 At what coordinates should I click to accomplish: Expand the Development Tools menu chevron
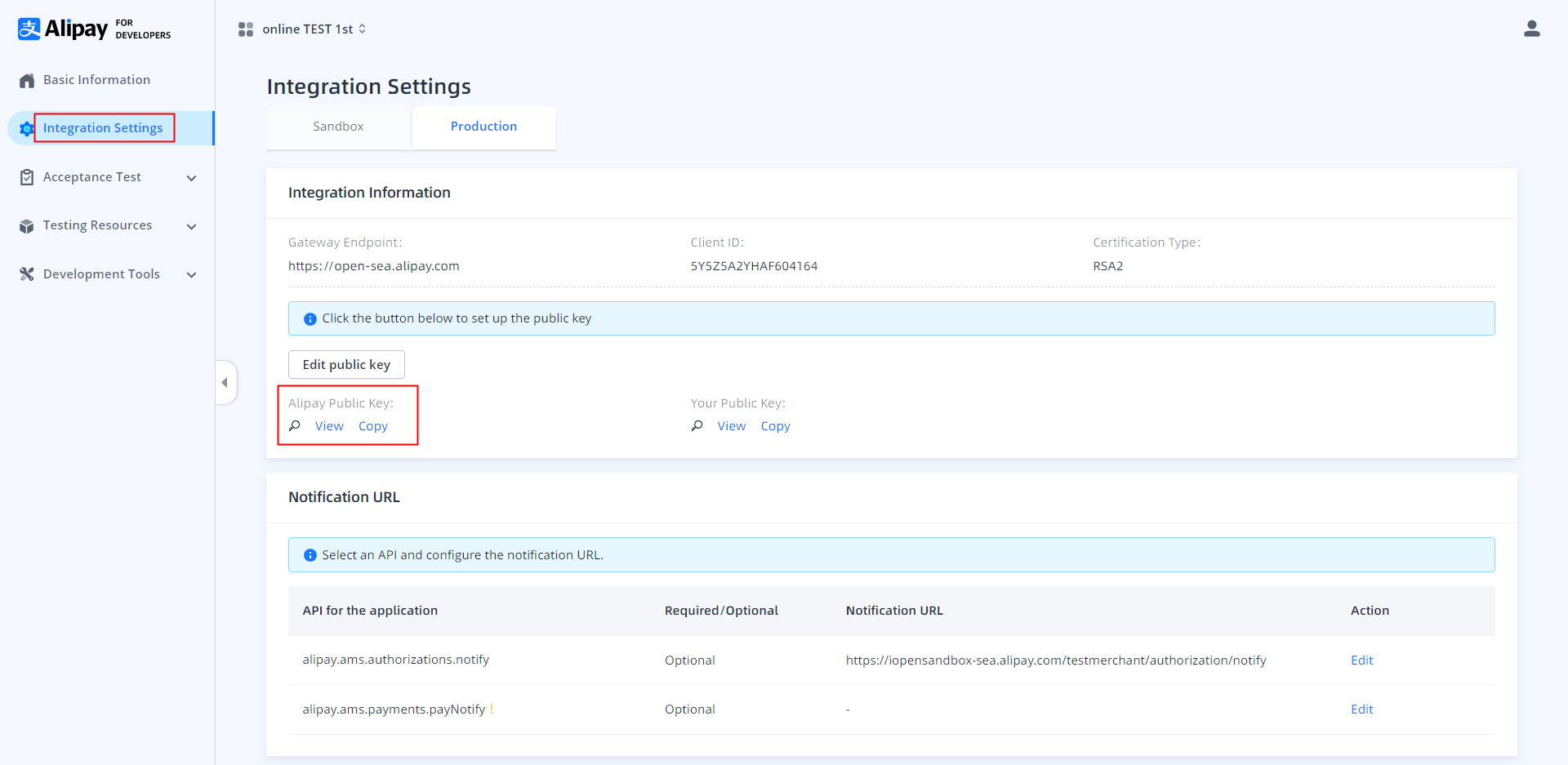(x=191, y=275)
